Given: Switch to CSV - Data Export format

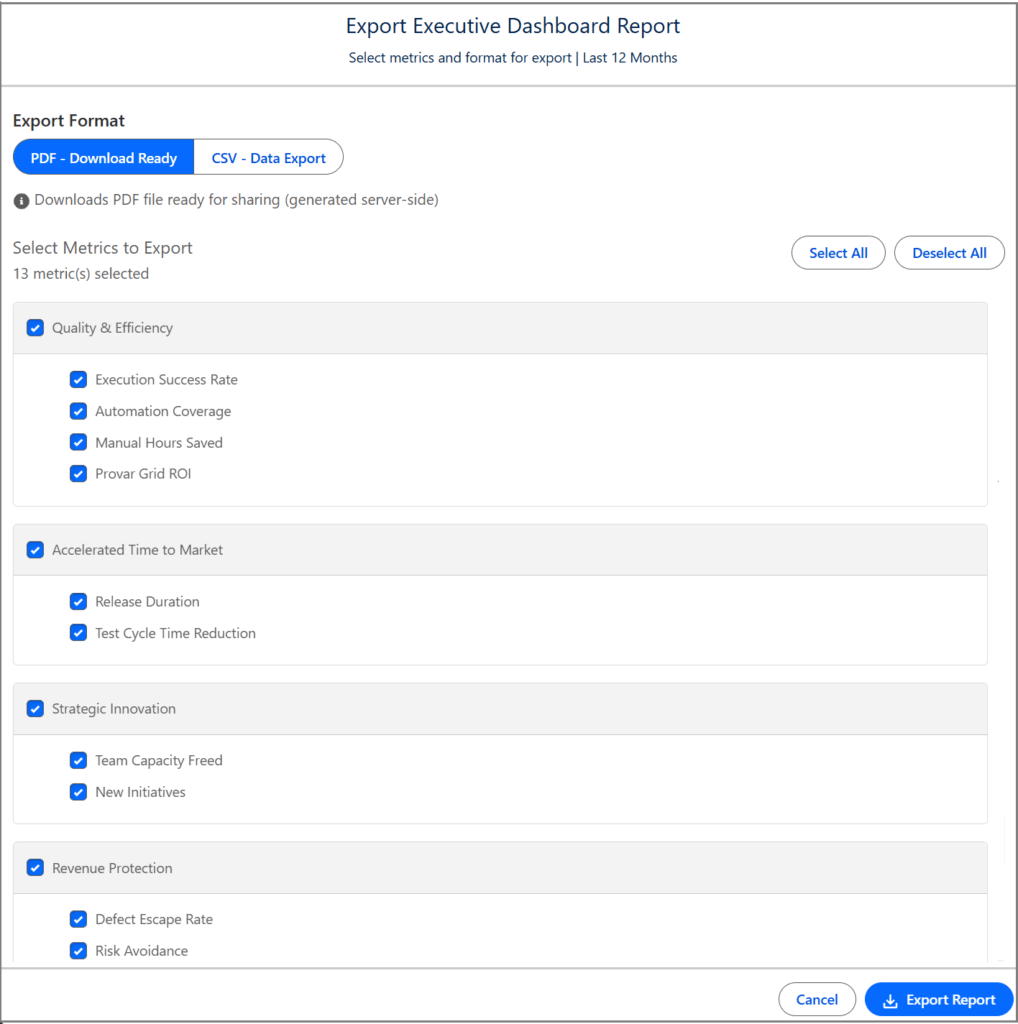Looking at the screenshot, I should pos(268,158).
